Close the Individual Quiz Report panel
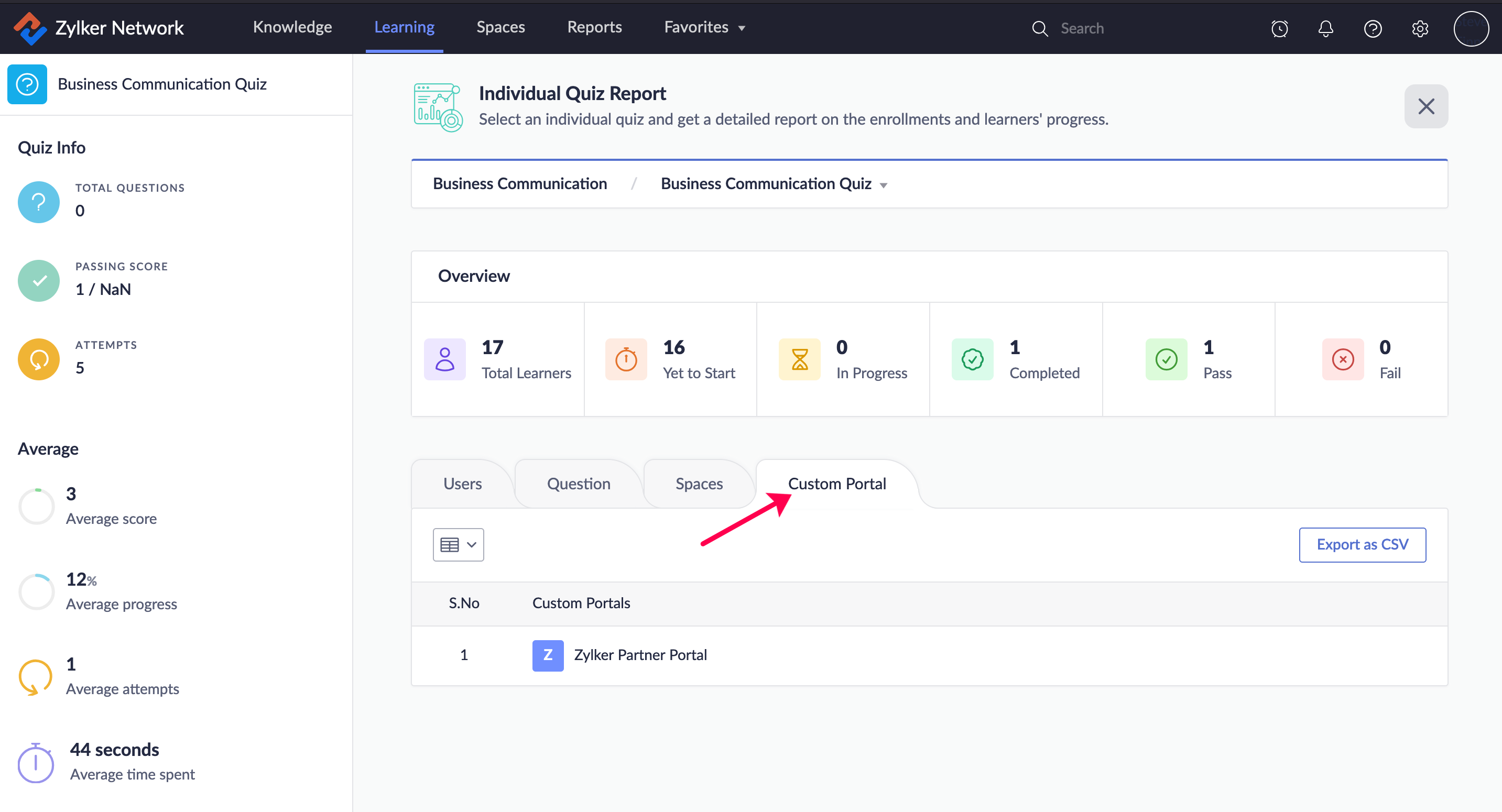This screenshot has width=1502, height=812. [x=1425, y=106]
